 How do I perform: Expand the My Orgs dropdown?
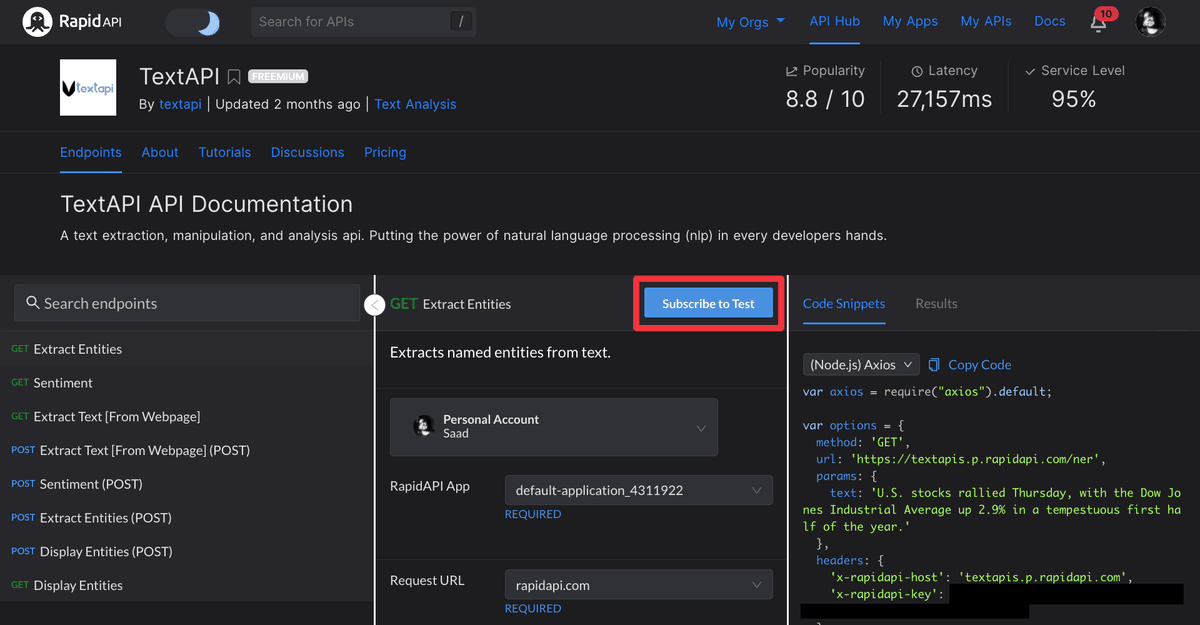point(751,22)
